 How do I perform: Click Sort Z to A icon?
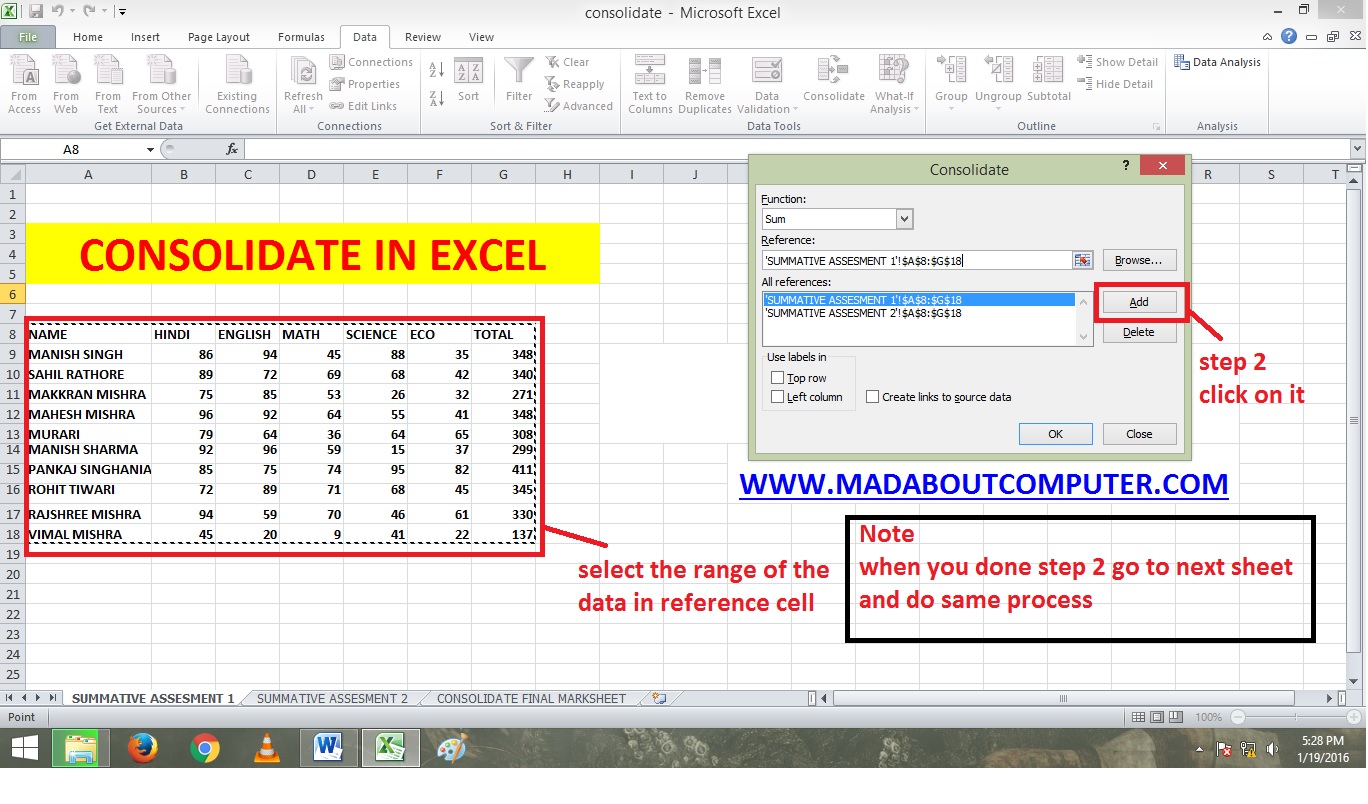[x=436, y=98]
